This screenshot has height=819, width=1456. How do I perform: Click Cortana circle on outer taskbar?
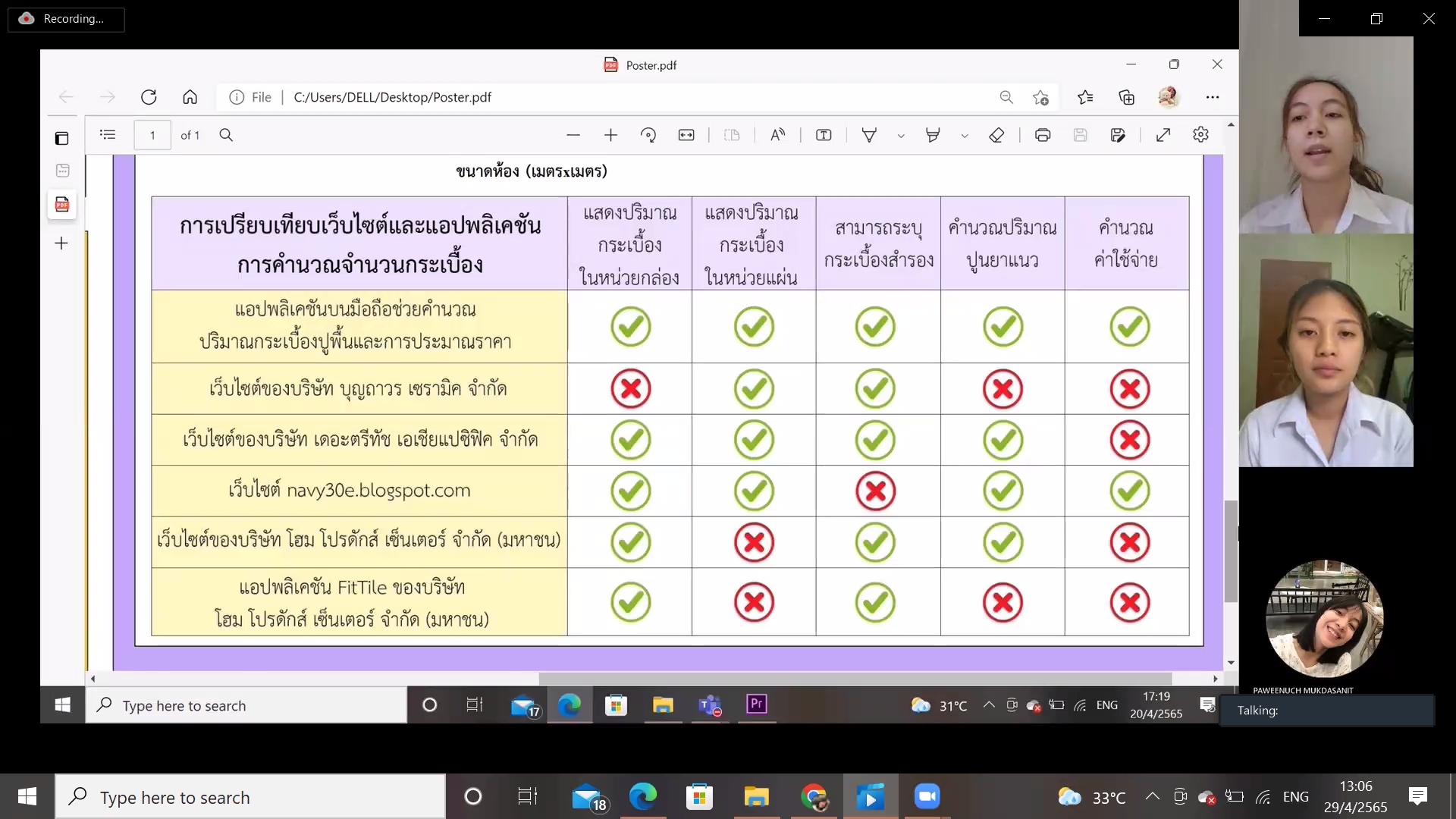tap(473, 797)
